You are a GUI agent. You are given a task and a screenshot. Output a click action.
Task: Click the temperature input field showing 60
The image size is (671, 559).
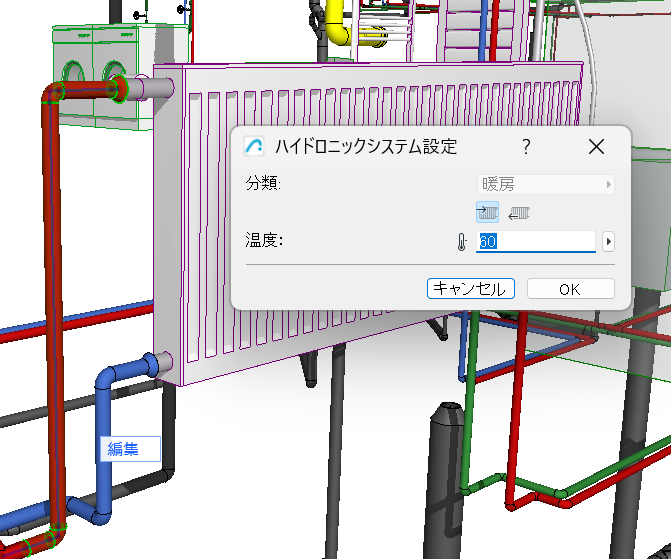point(536,242)
